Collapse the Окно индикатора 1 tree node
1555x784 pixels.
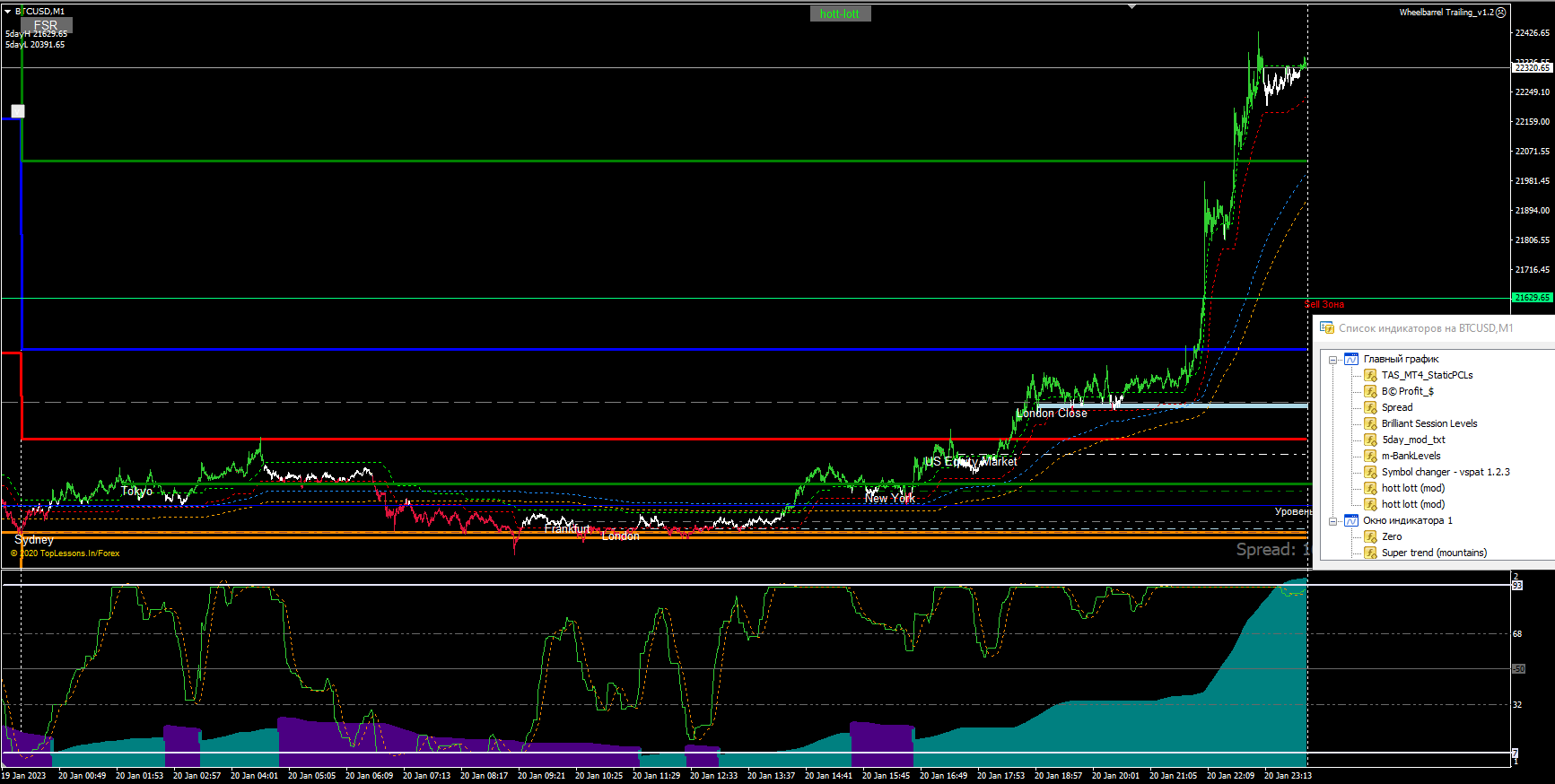click(x=1333, y=521)
